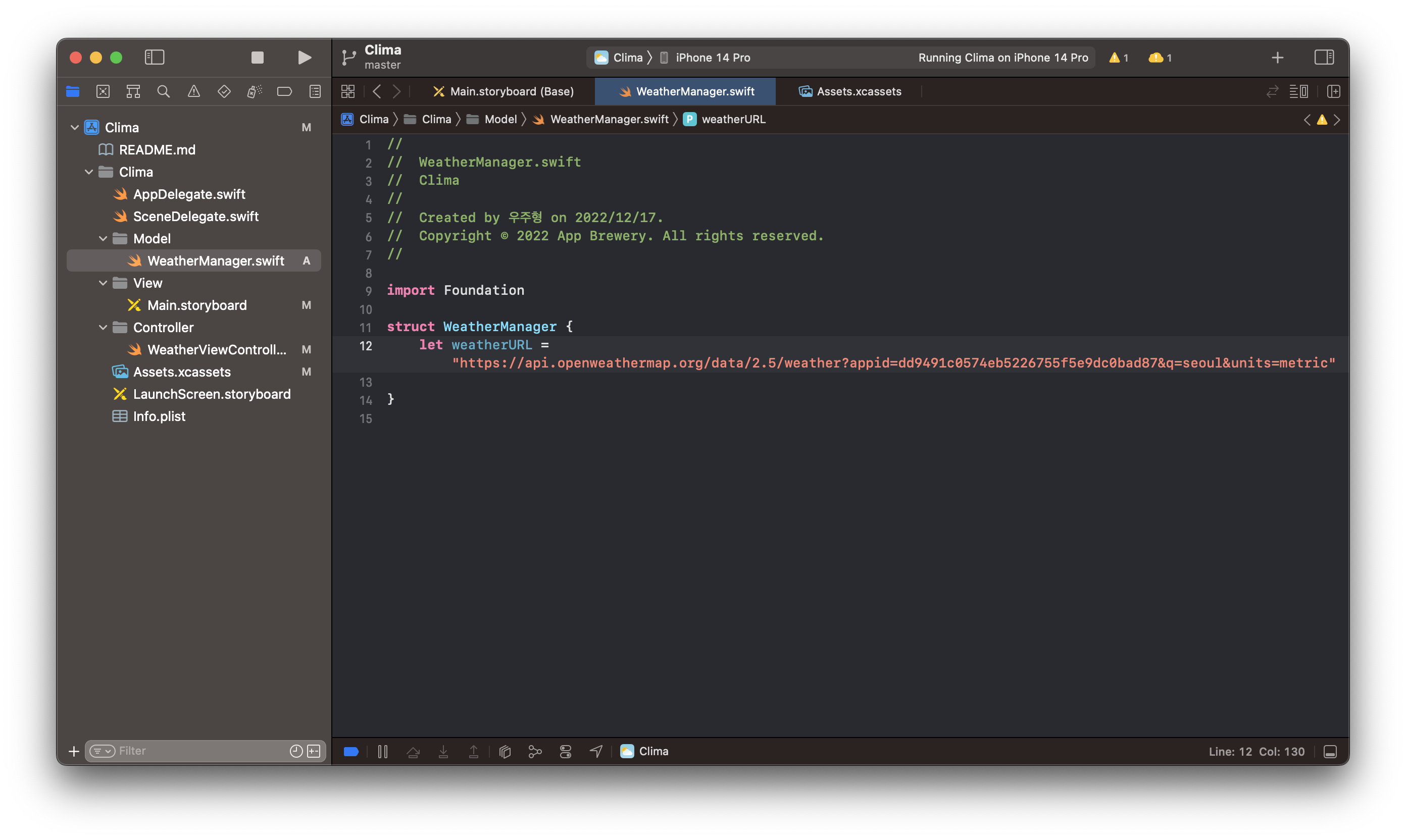Click the view hierarchy debugger icon
This screenshot has height=840, width=1406.
tap(505, 751)
